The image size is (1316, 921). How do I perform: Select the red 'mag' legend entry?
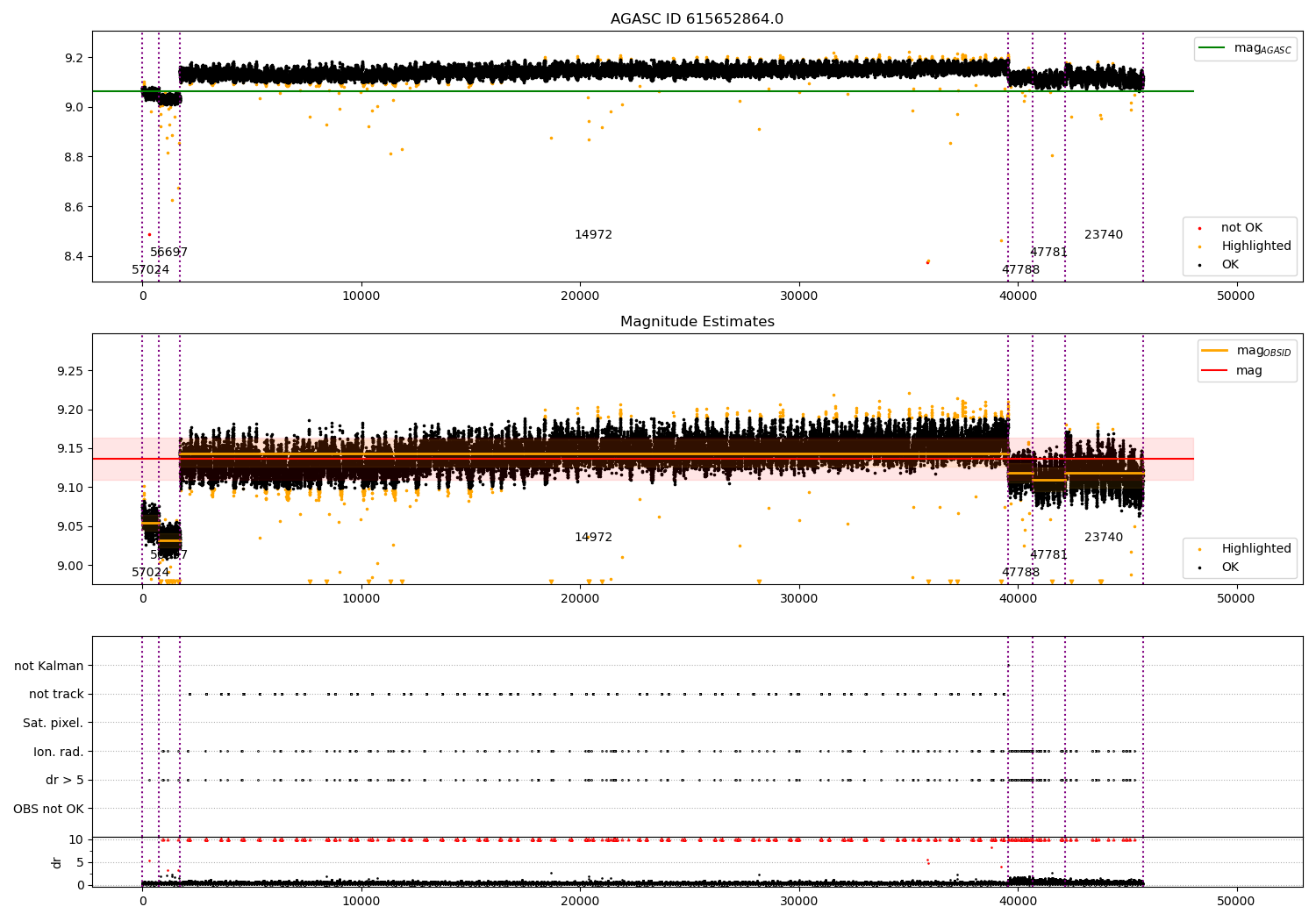pyautogui.click(x=1232, y=371)
